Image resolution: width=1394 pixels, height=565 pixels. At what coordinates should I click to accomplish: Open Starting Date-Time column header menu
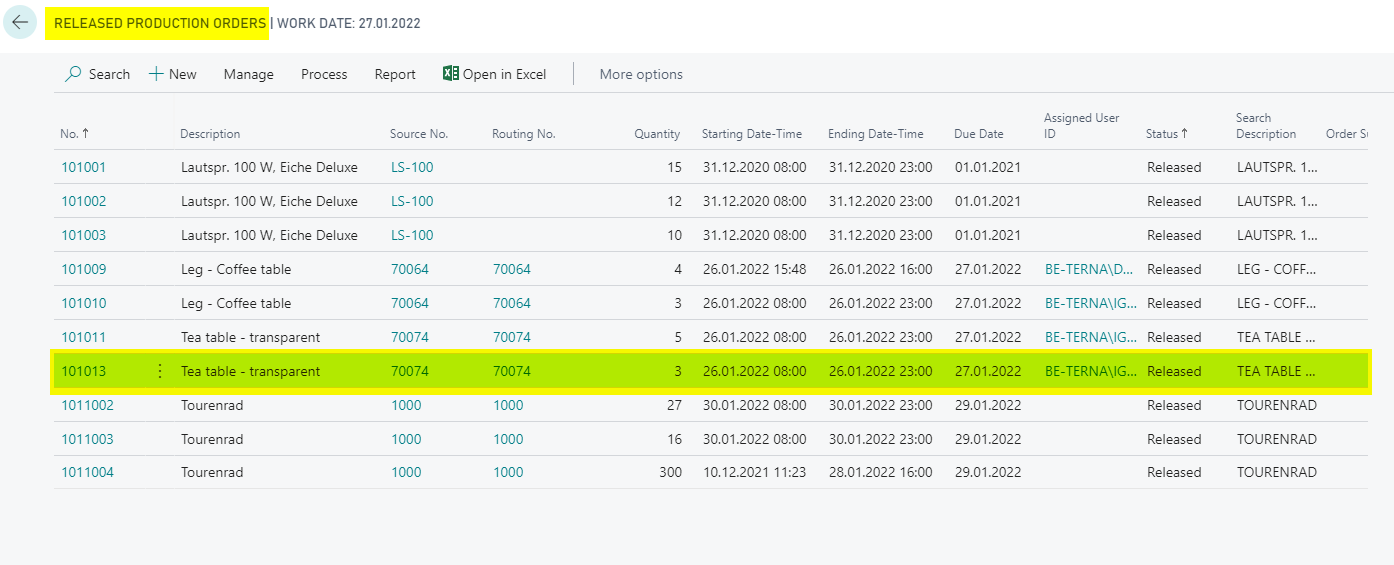tap(752, 134)
